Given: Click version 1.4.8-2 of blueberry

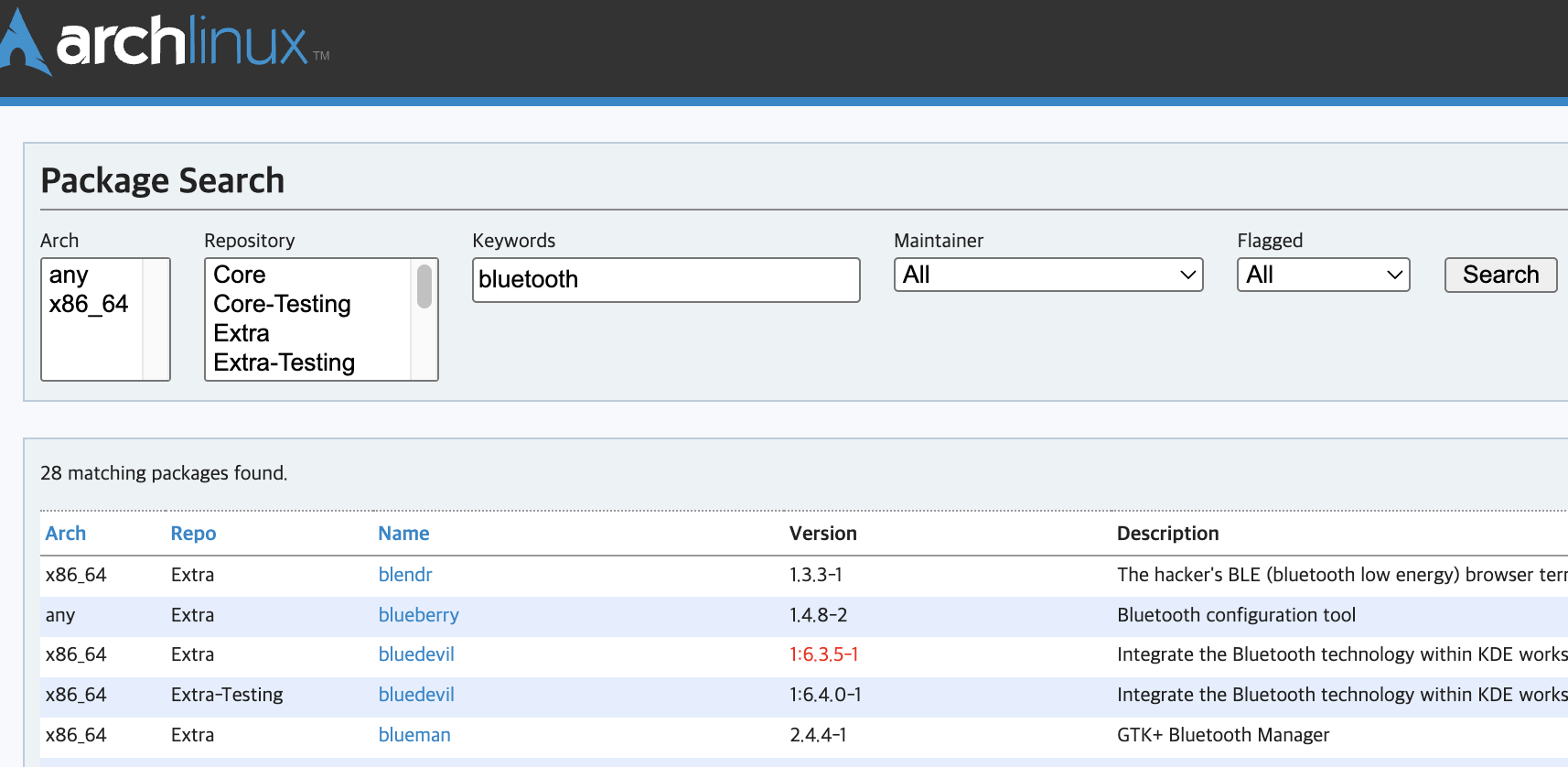Looking at the screenshot, I should pyautogui.click(x=819, y=615).
